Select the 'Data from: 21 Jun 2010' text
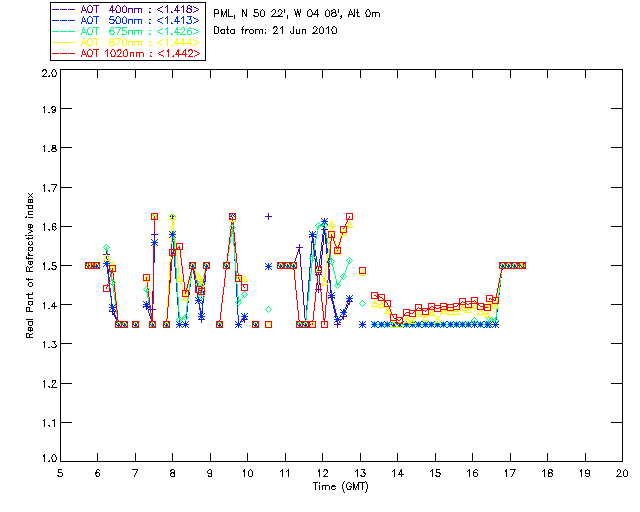Viewport: 640px width, 512px height. [275, 31]
